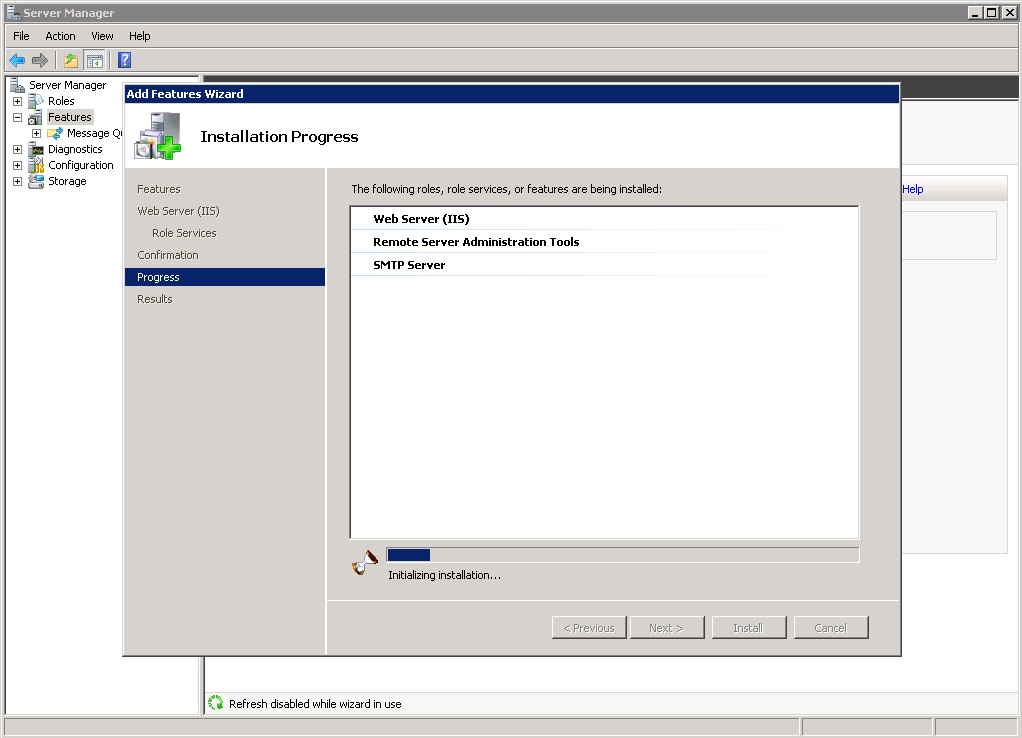Click the Installation Progress heading

click(x=279, y=136)
